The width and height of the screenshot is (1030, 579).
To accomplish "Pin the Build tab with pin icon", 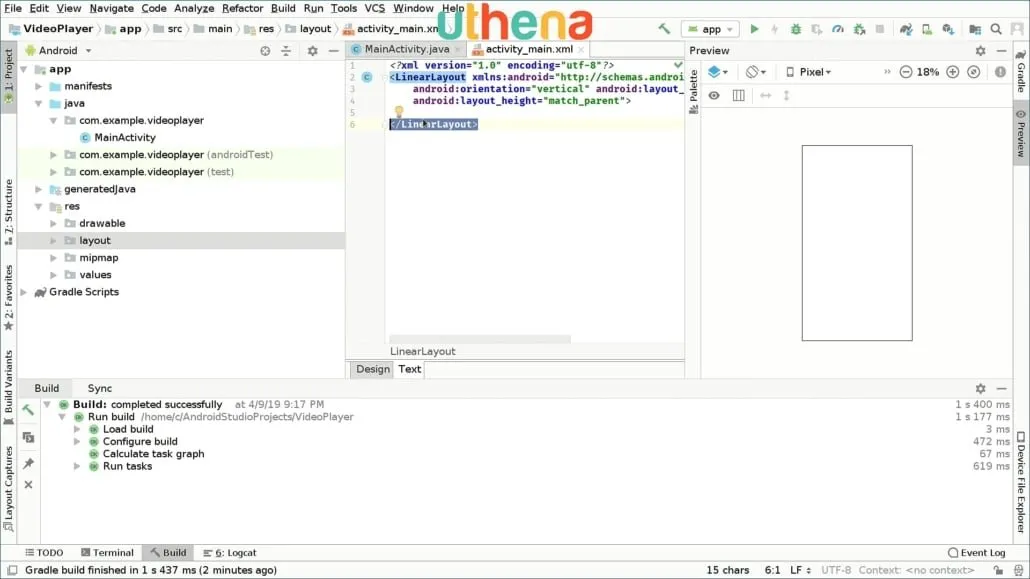I will (28, 463).
